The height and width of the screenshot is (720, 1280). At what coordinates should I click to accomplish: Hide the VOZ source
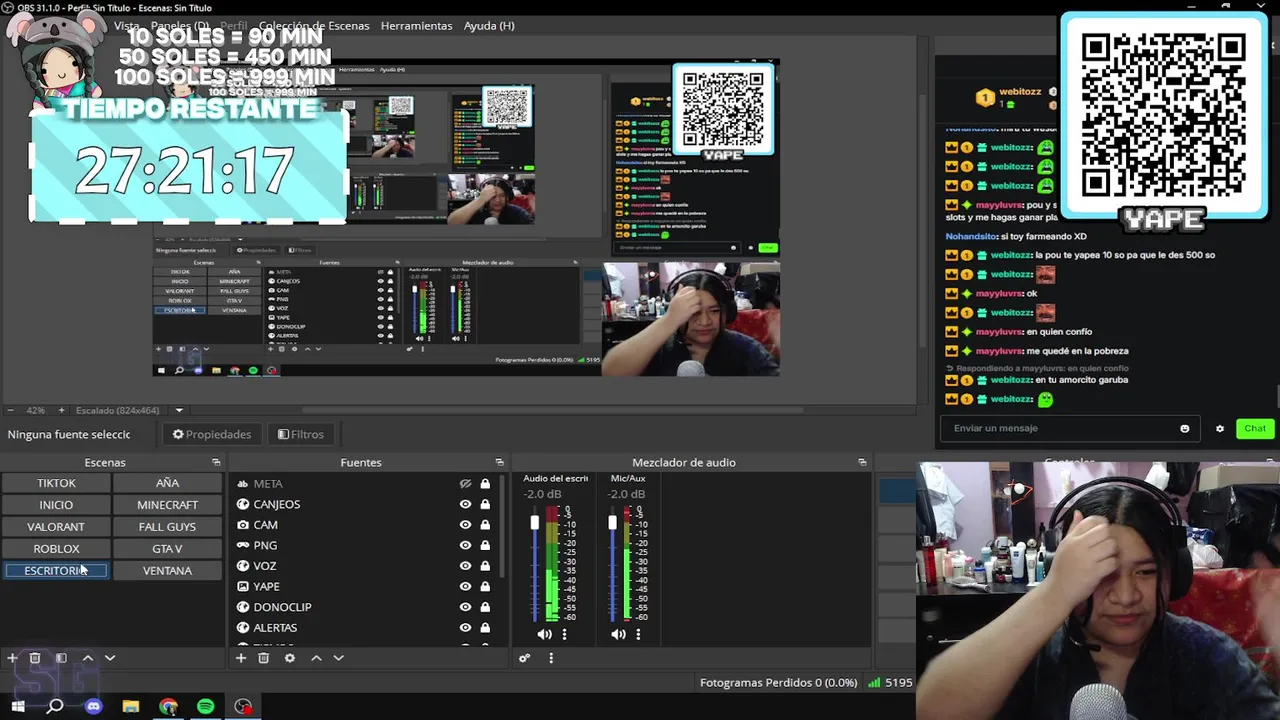click(x=465, y=566)
